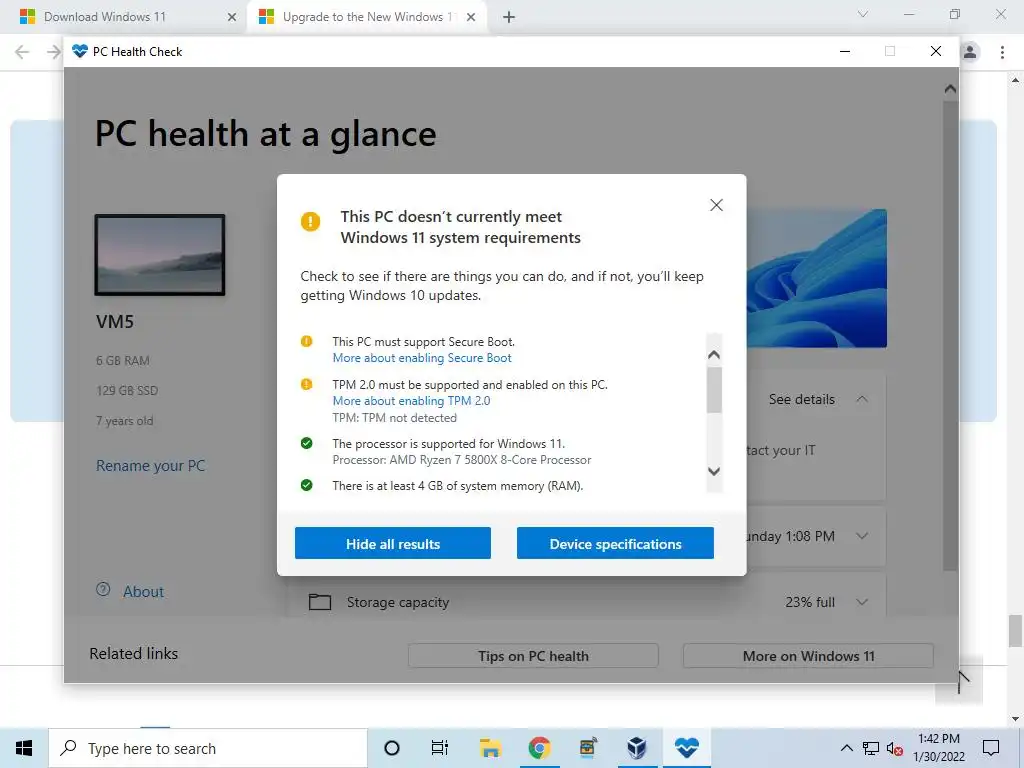This screenshot has height=768, width=1024.
Task: Click results list scroll down arrow
Action: (x=714, y=472)
